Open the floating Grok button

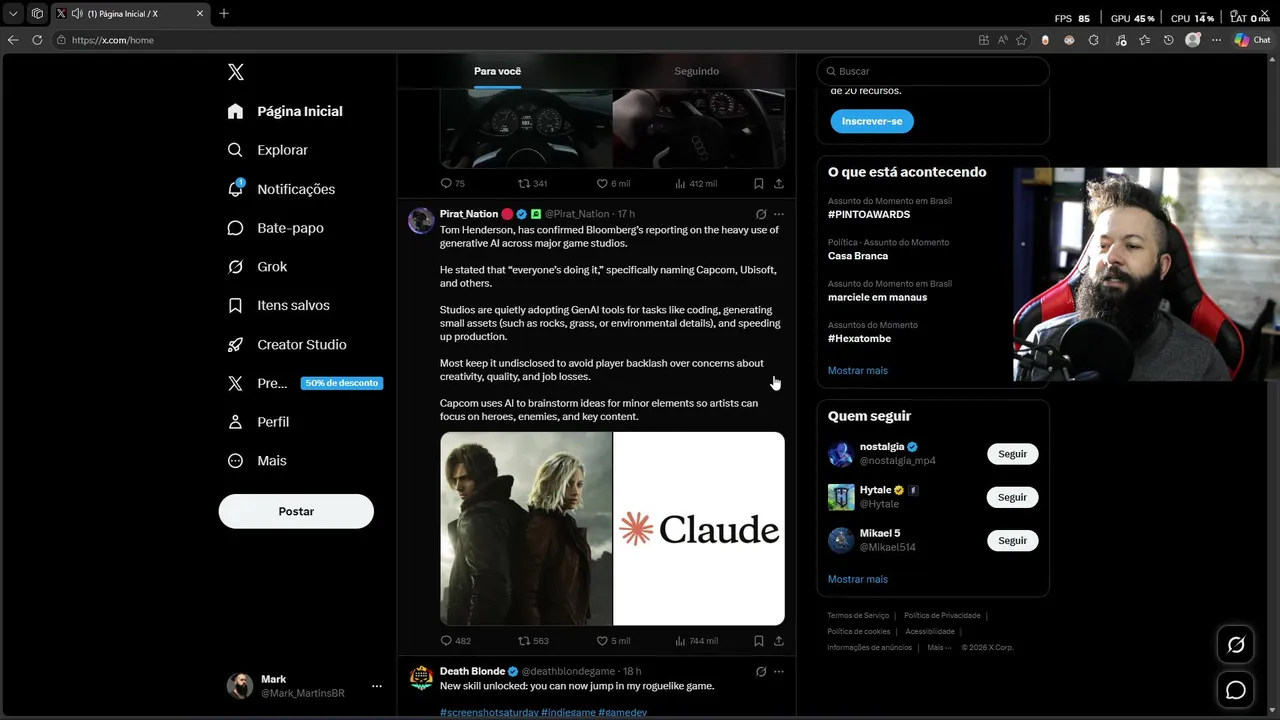(x=1236, y=645)
